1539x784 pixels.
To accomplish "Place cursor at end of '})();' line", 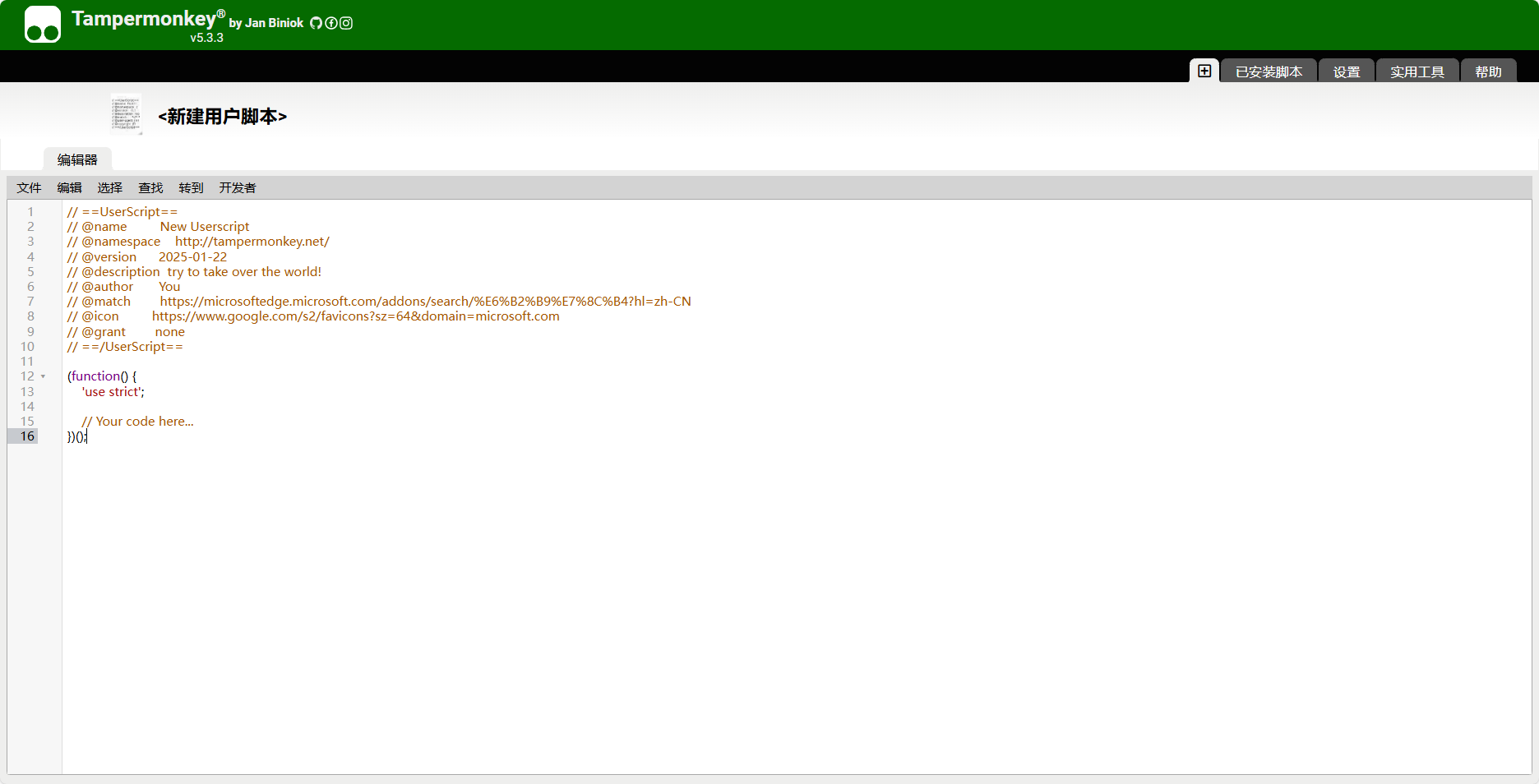I will (x=86, y=436).
